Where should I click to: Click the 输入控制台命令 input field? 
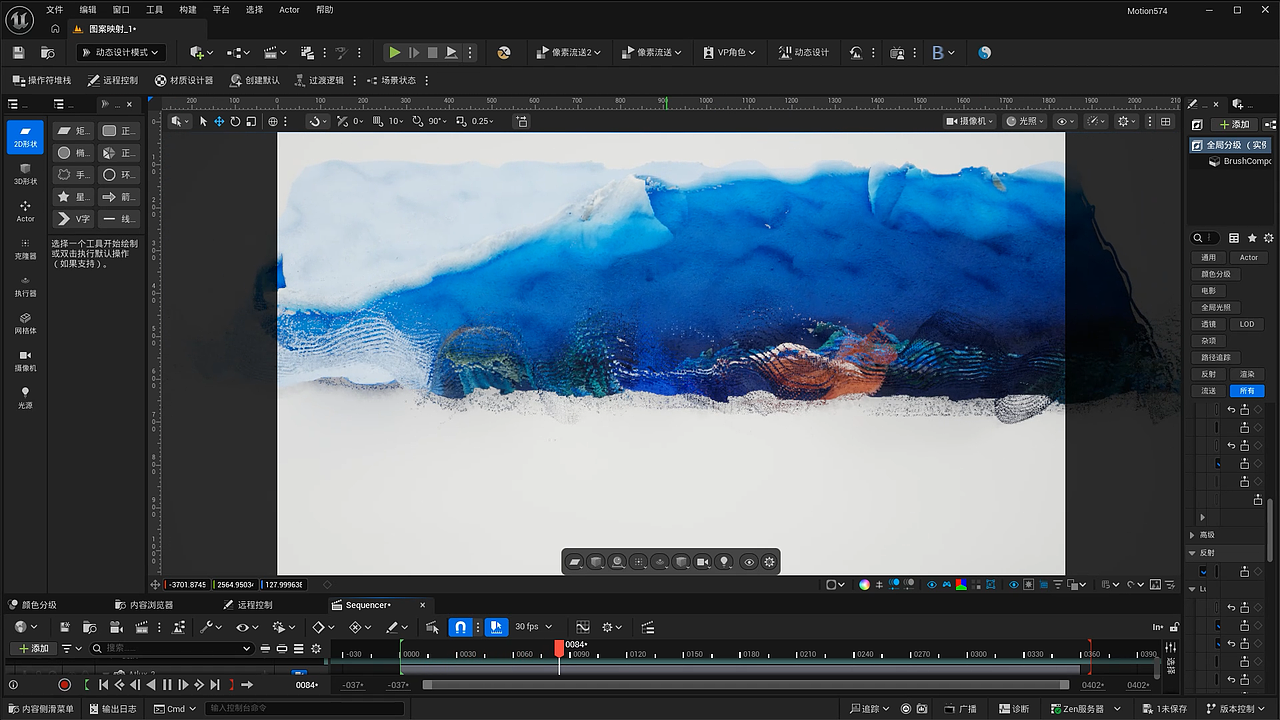[305, 709]
